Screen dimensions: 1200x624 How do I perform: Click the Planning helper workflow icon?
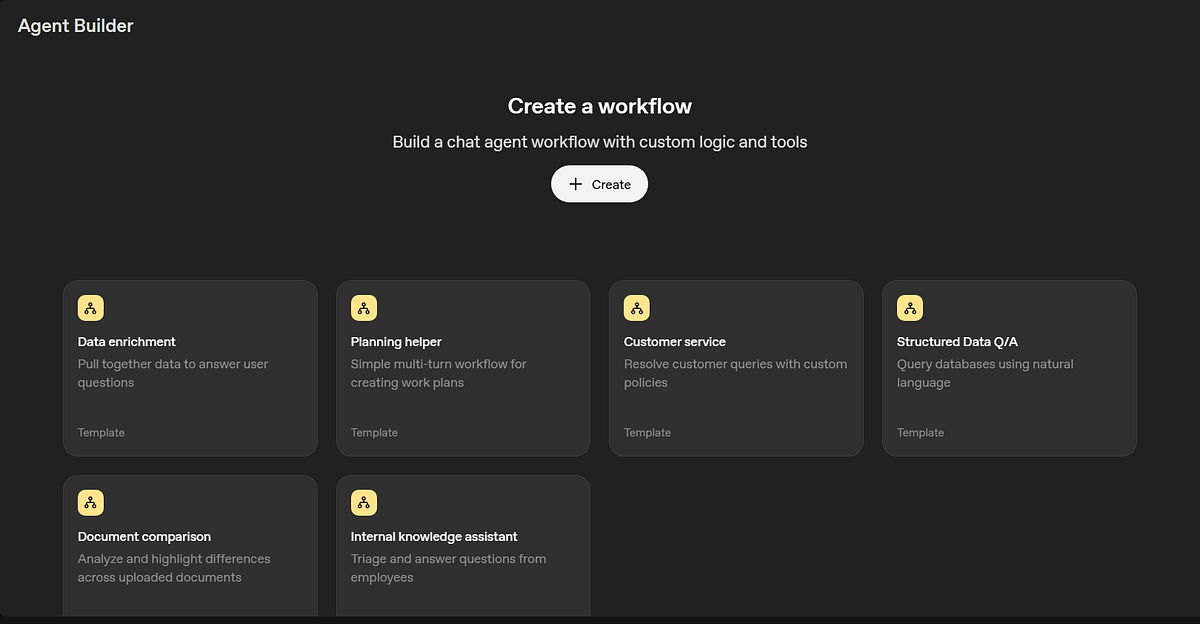pyautogui.click(x=363, y=307)
